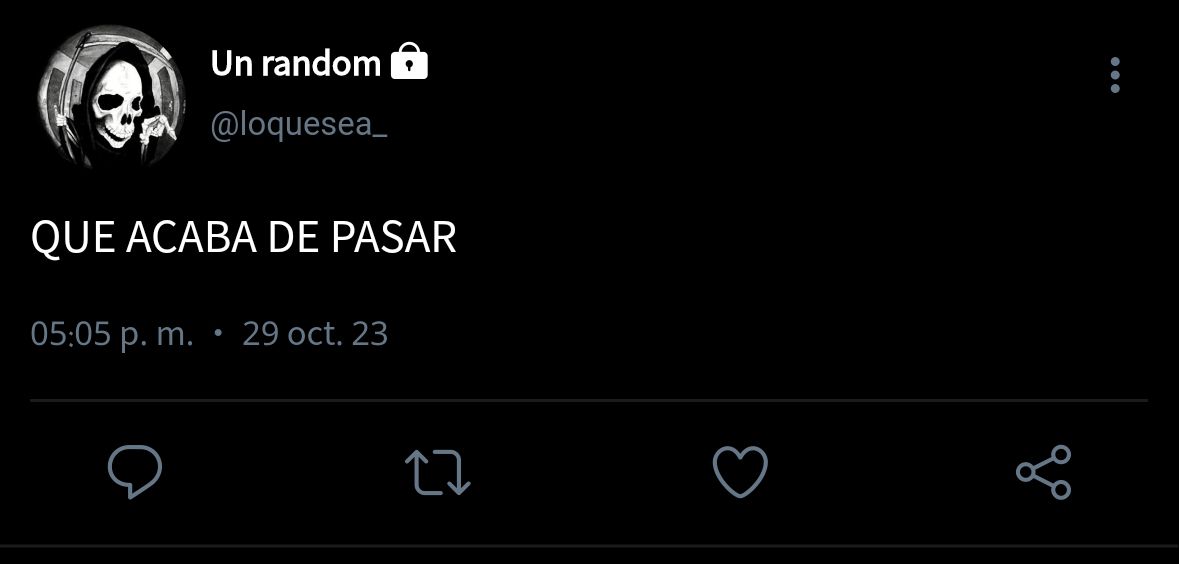
Task: Reply to the tweet via speech bubble icon
Action: point(135,472)
